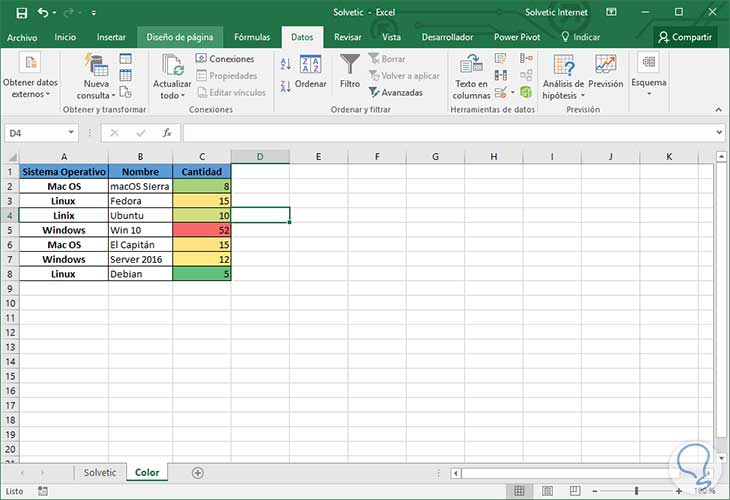Image resolution: width=730 pixels, height=500 pixels.
Task: Select column D header
Action: pyautogui.click(x=260, y=157)
